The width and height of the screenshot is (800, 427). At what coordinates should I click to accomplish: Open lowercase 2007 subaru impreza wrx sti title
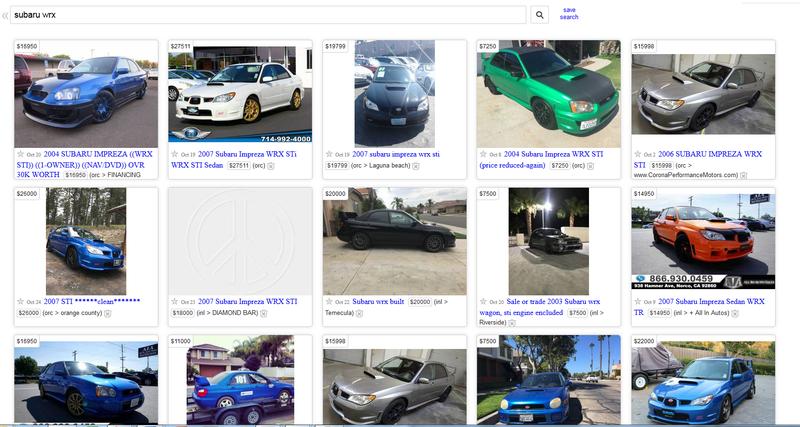click(396, 154)
